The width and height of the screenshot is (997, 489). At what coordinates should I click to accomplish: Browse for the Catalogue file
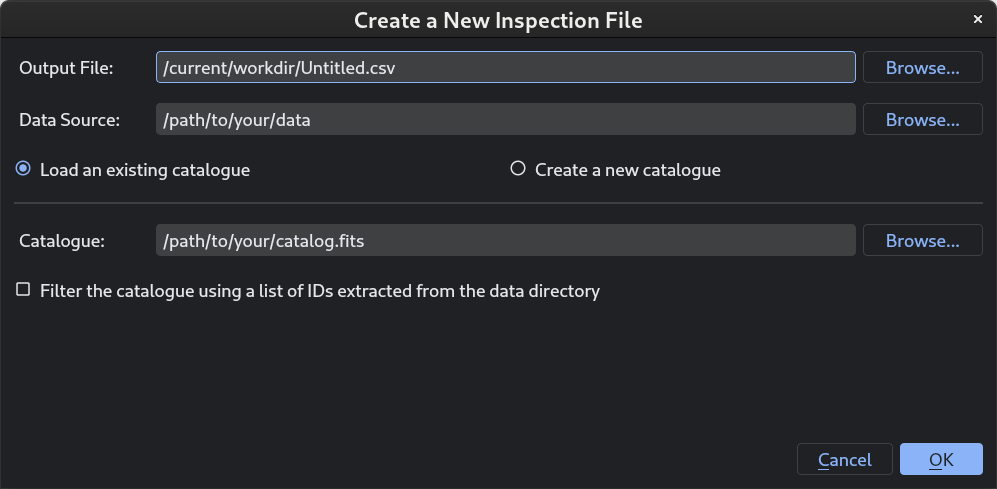point(923,240)
